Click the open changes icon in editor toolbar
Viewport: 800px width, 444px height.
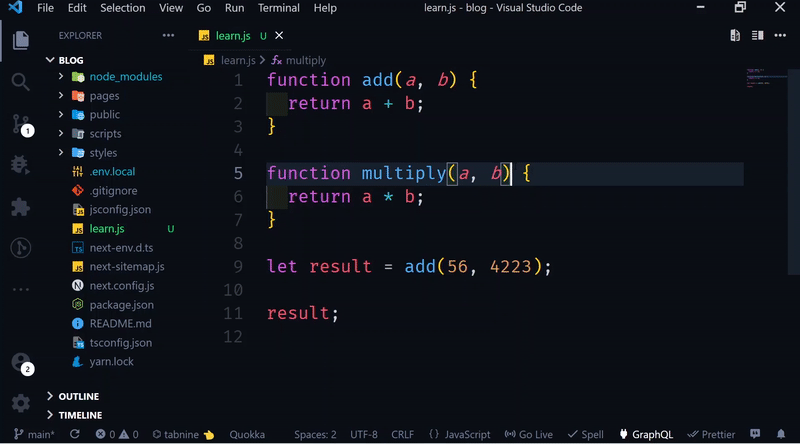(x=735, y=35)
